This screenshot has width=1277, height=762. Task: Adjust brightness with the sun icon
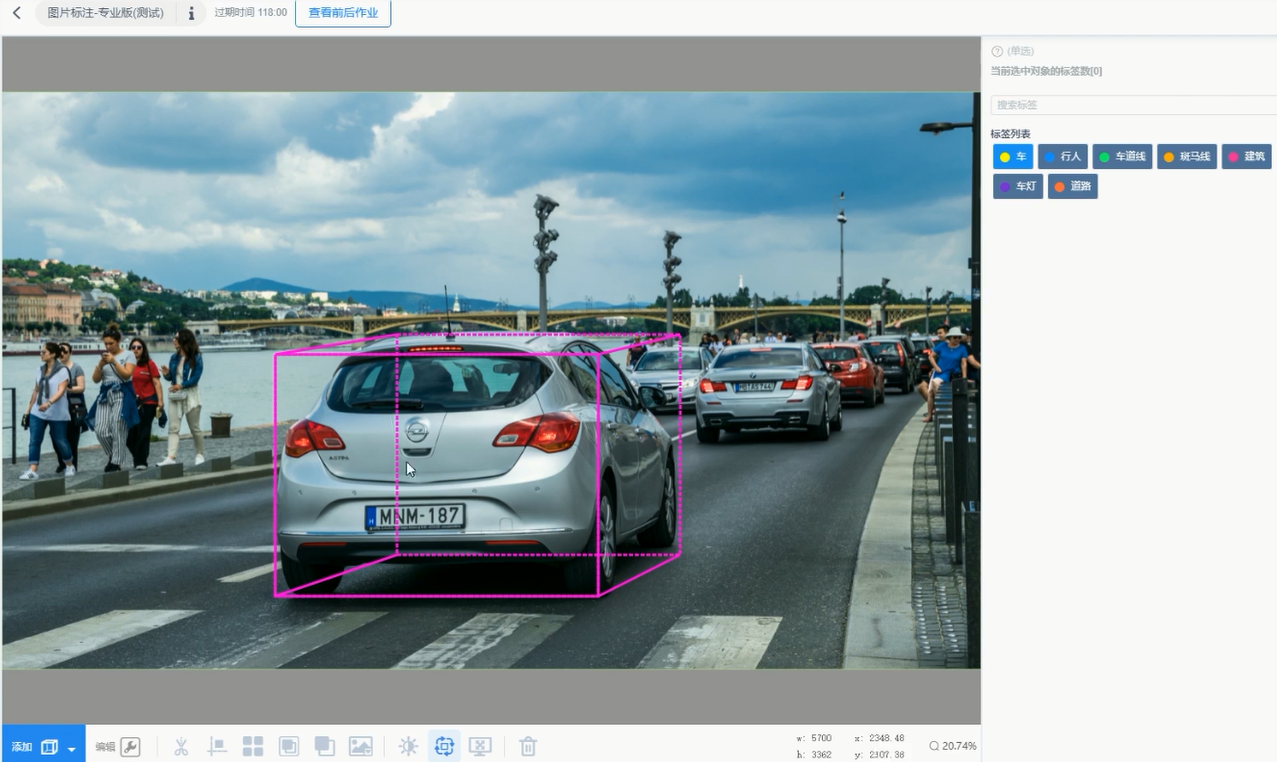408,746
